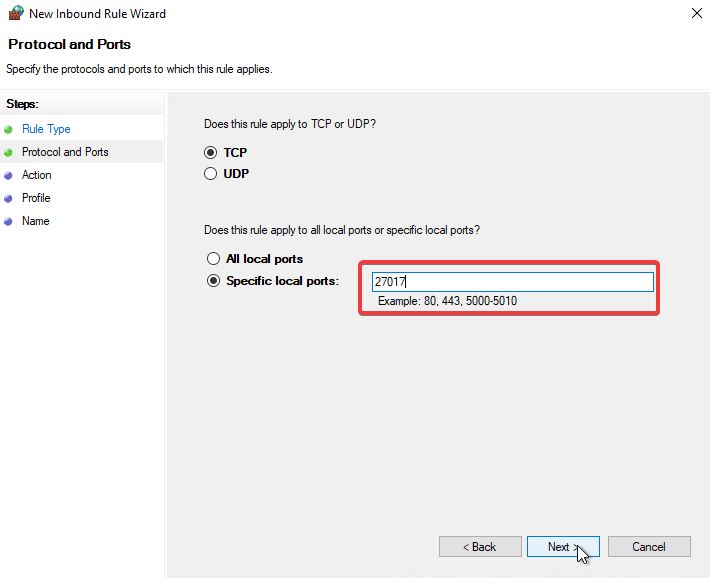Choose the Specific local ports option
Viewport: 710px width, 578px height.
pos(213,281)
